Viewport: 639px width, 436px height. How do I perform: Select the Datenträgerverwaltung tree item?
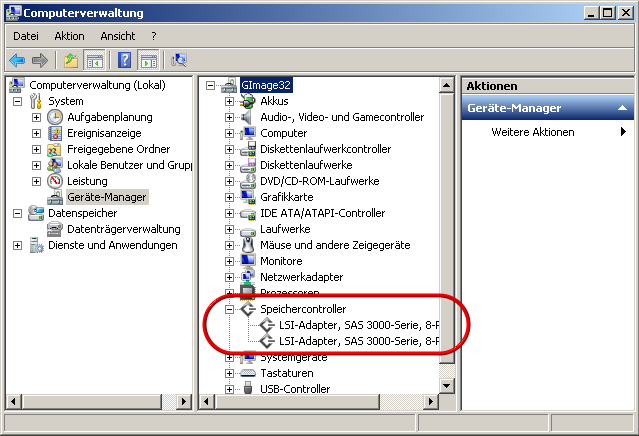pos(122,229)
